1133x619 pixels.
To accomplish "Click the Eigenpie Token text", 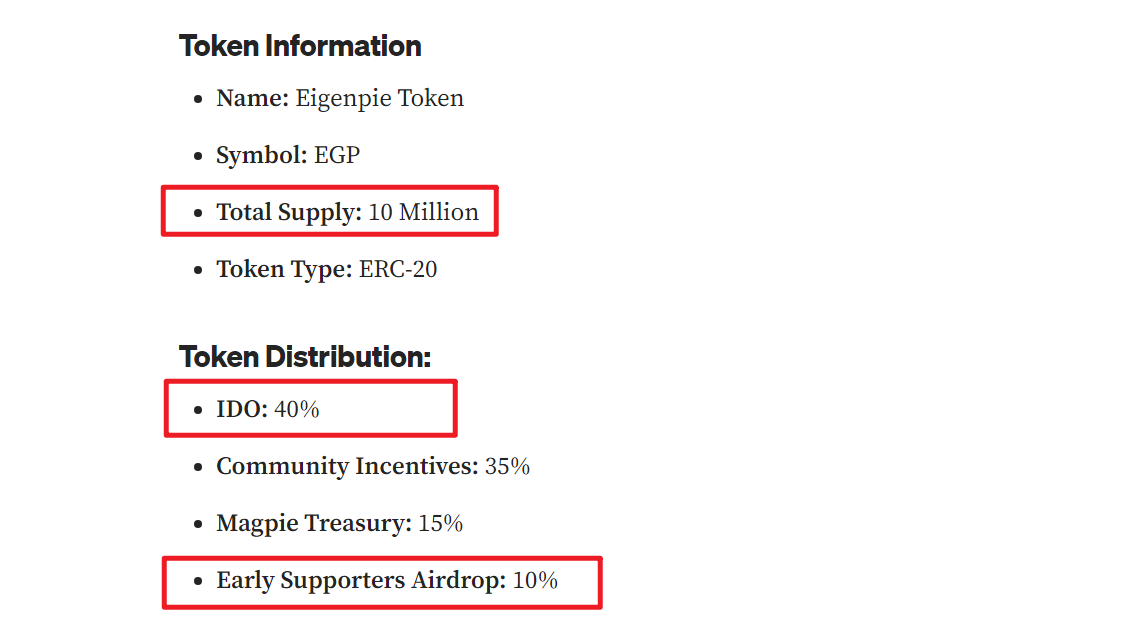I will point(379,99).
